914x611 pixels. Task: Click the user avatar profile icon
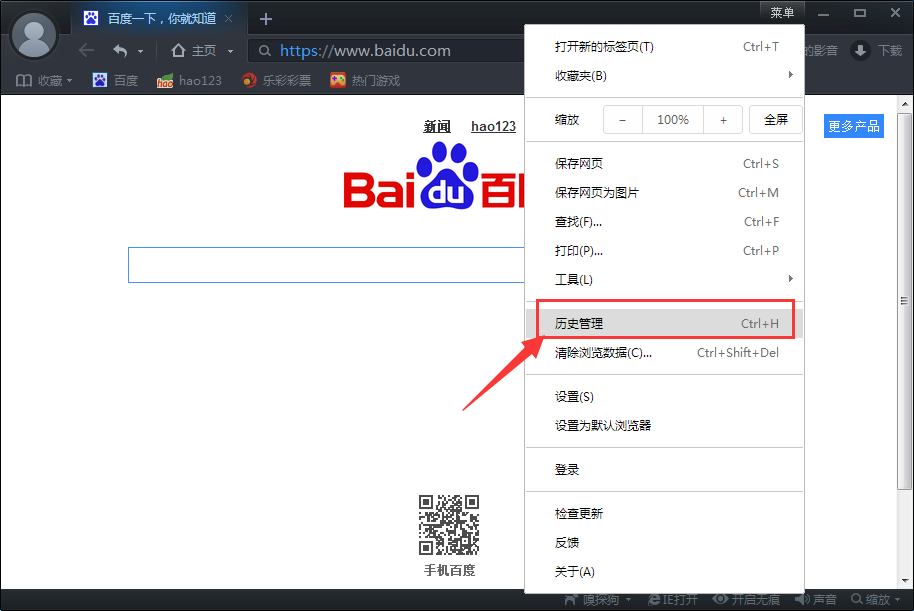tap(34, 35)
